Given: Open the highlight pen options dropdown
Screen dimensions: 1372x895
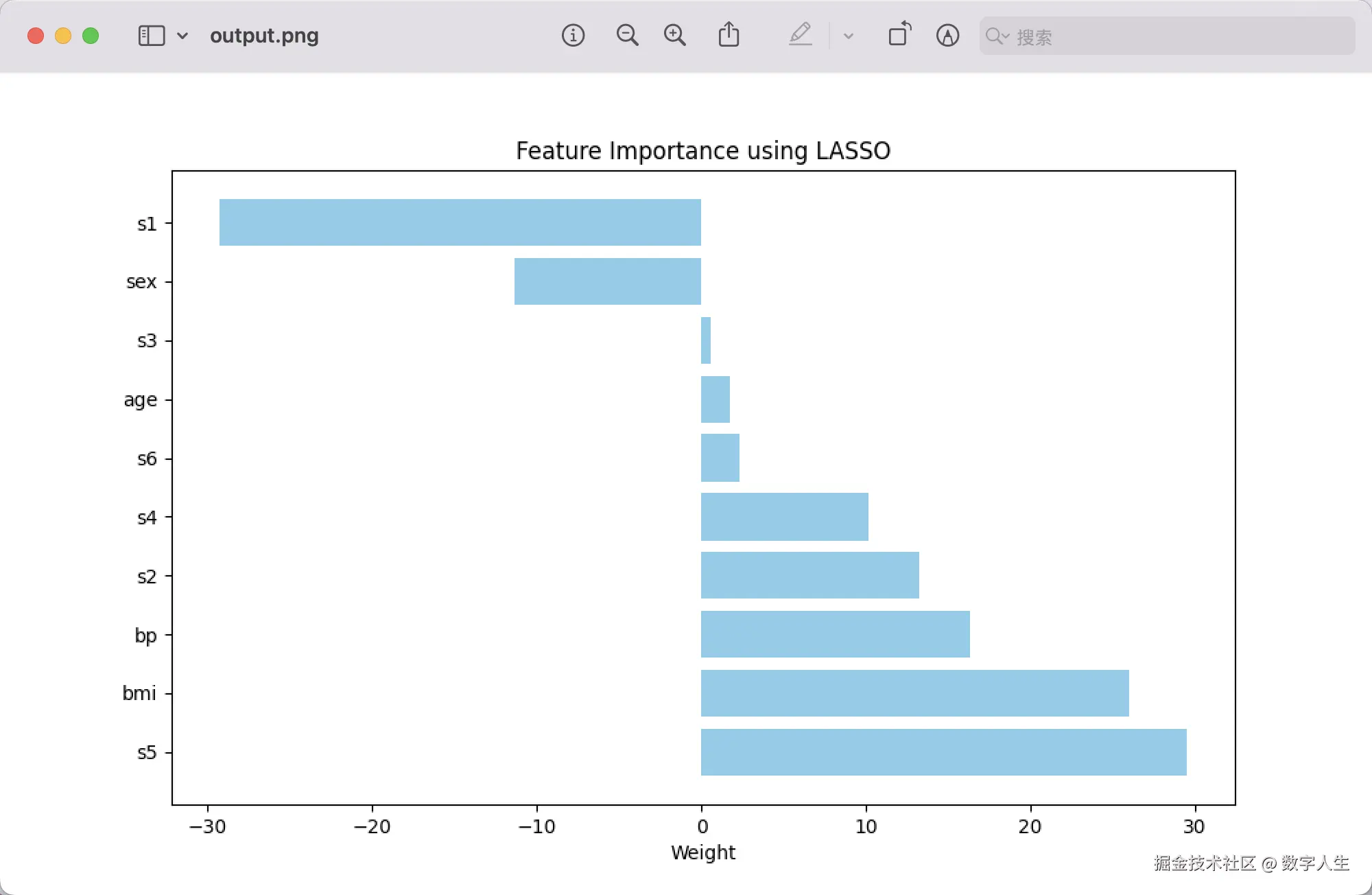Looking at the screenshot, I should [x=849, y=36].
